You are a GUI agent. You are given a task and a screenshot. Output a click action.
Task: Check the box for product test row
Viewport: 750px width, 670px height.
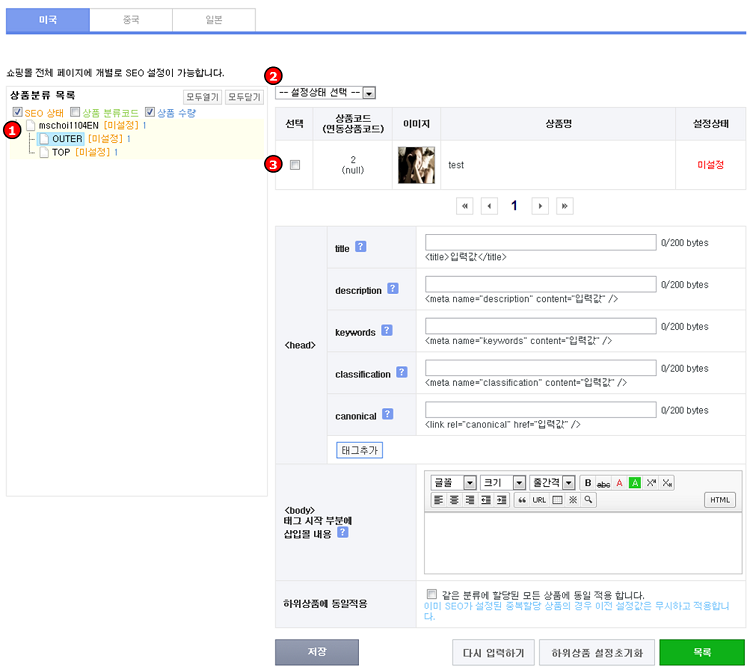[x=294, y=165]
